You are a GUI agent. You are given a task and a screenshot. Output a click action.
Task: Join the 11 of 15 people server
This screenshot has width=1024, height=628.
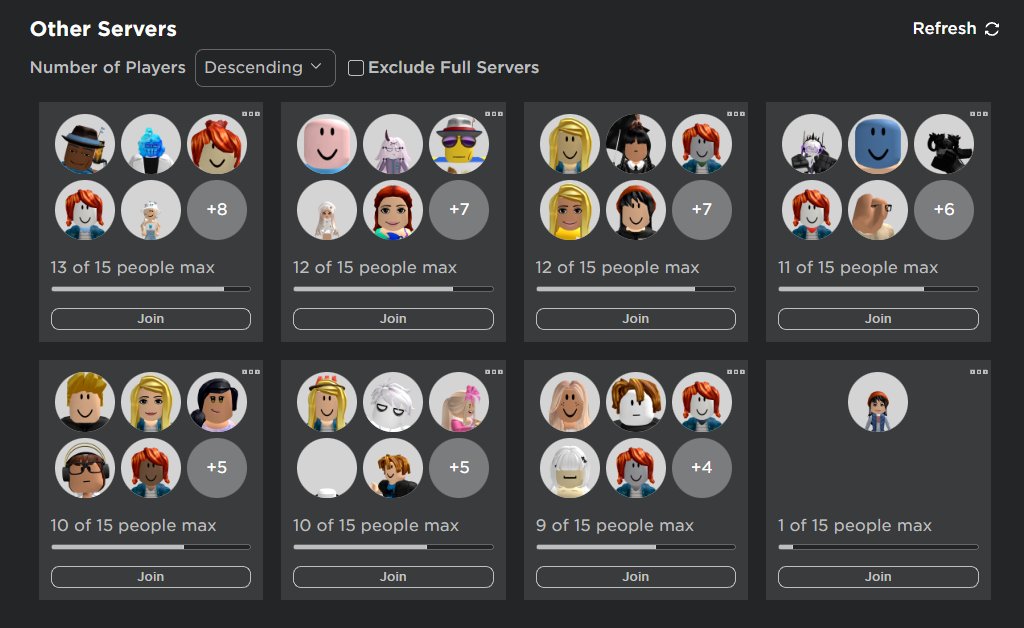pyautogui.click(x=878, y=319)
